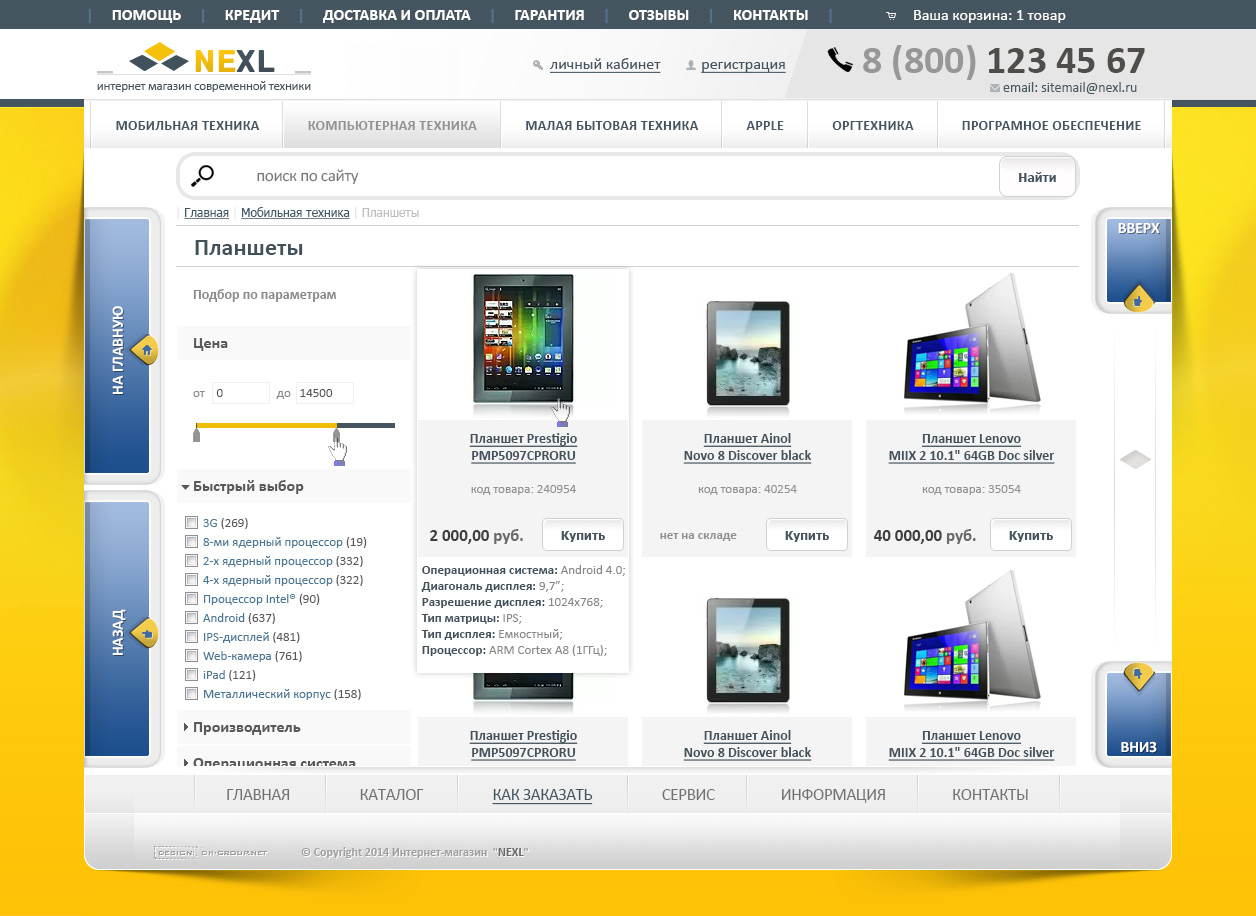Open КОНТАКТЫ in the top menu

(x=770, y=15)
